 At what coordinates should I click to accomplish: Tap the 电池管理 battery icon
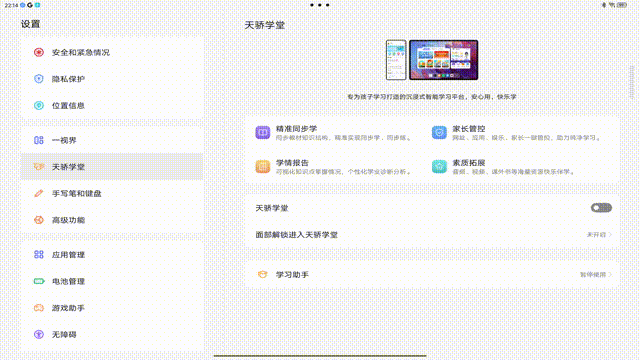(x=39, y=281)
